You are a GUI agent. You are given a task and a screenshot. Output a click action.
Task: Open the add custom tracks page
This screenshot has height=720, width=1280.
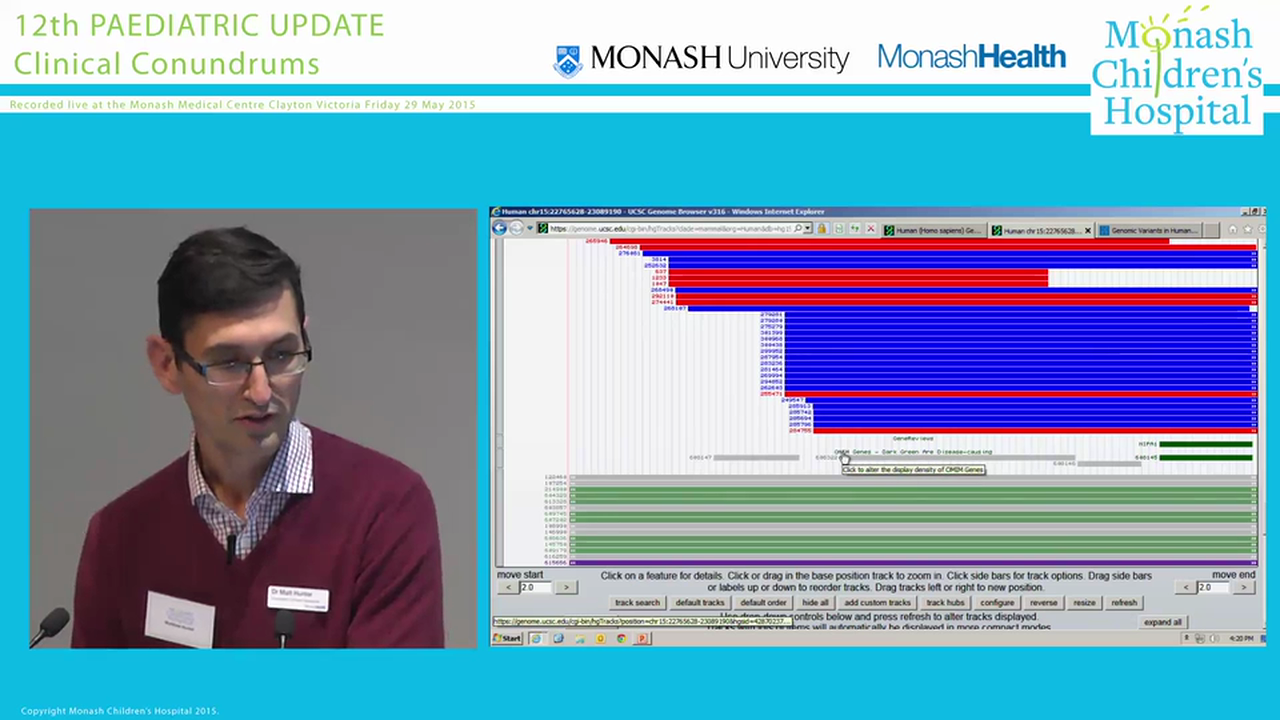878,602
